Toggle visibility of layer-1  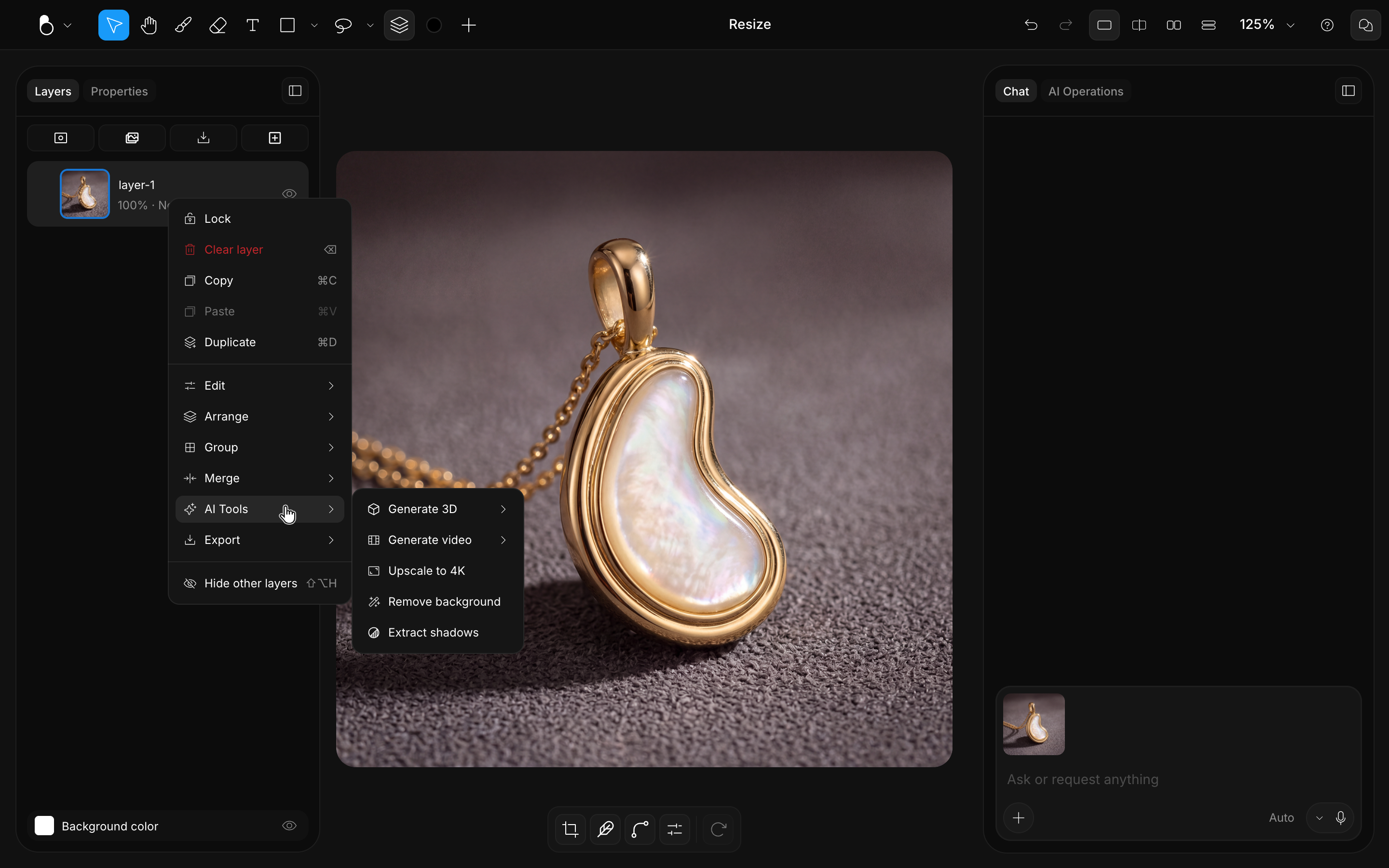(x=289, y=194)
